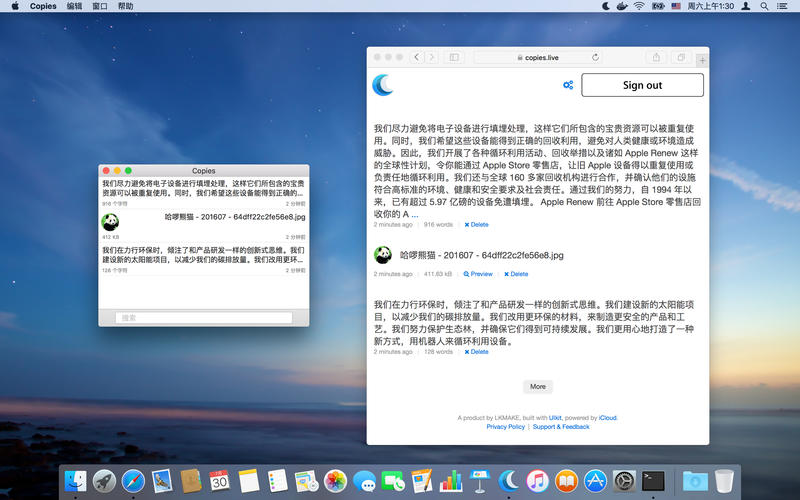Show all Safari tabs overview
The width and height of the screenshot is (800, 500).
[x=681, y=57]
